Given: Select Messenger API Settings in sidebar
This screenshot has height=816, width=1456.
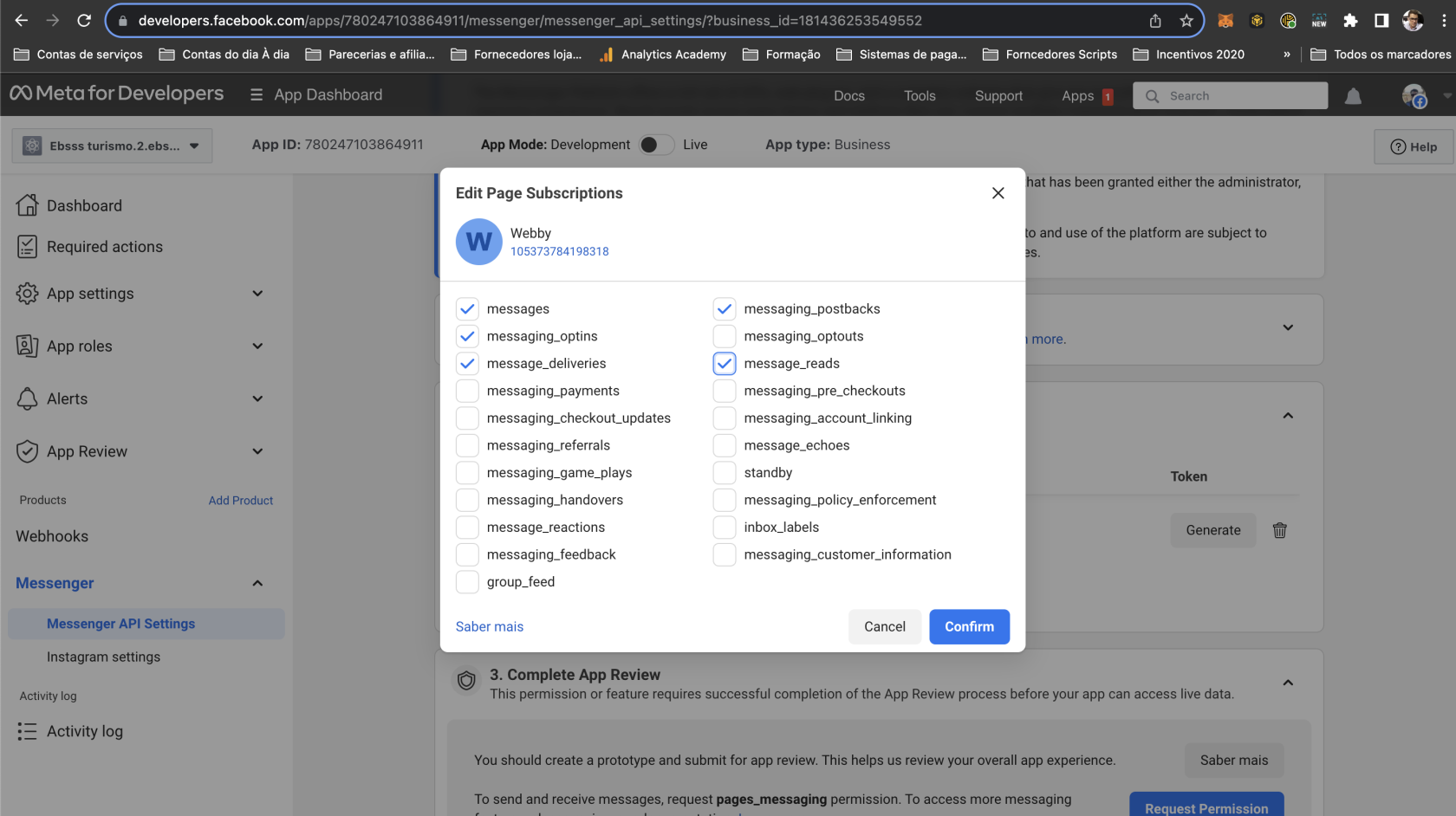Looking at the screenshot, I should click(146, 624).
